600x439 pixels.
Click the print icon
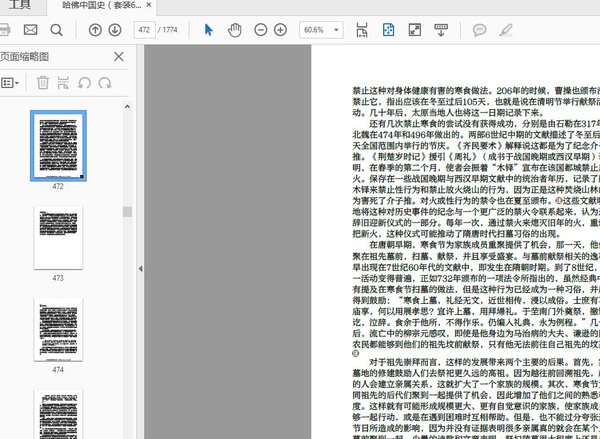click(x=4, y=30)
